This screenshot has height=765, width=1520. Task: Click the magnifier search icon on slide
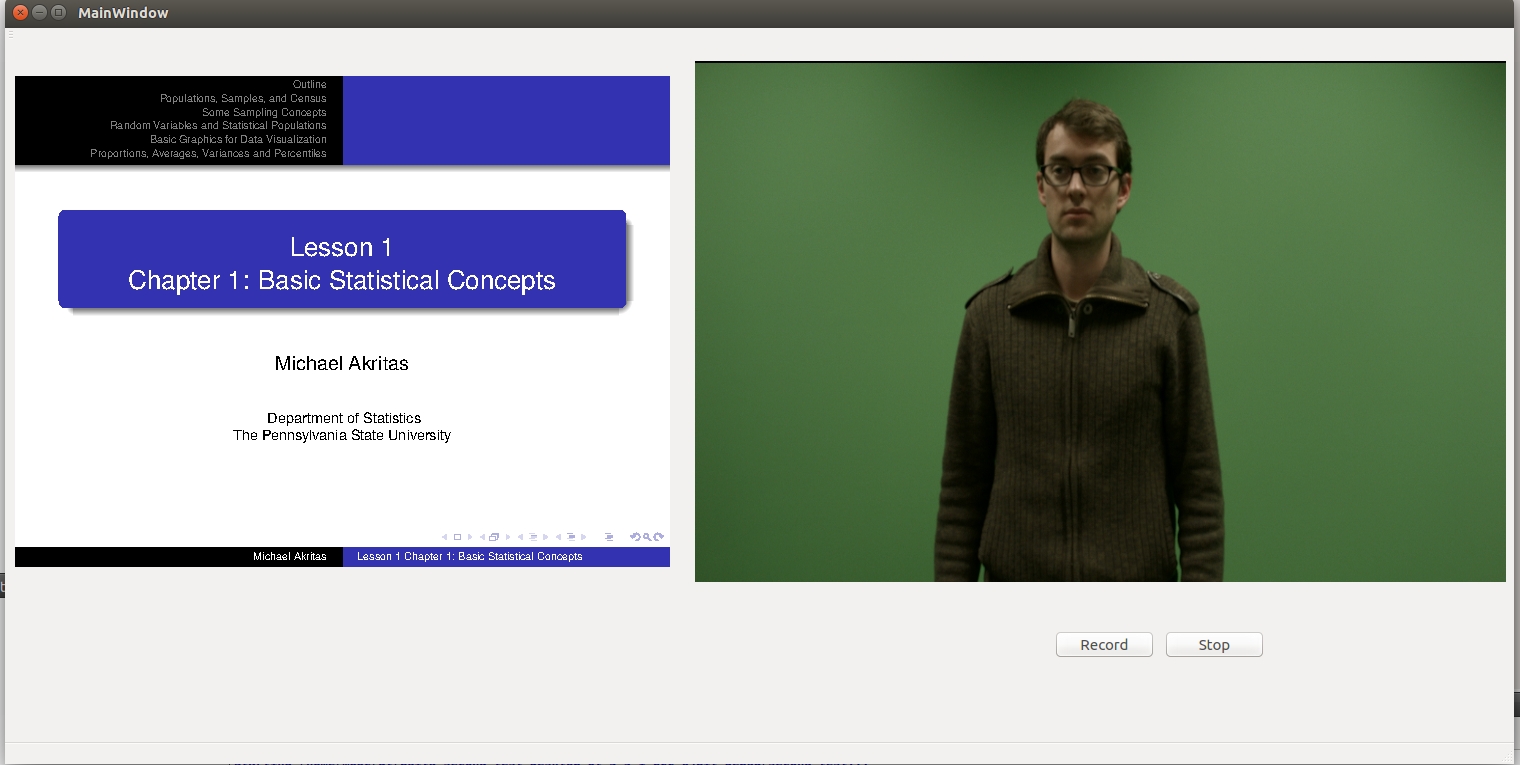click(647, 537)
